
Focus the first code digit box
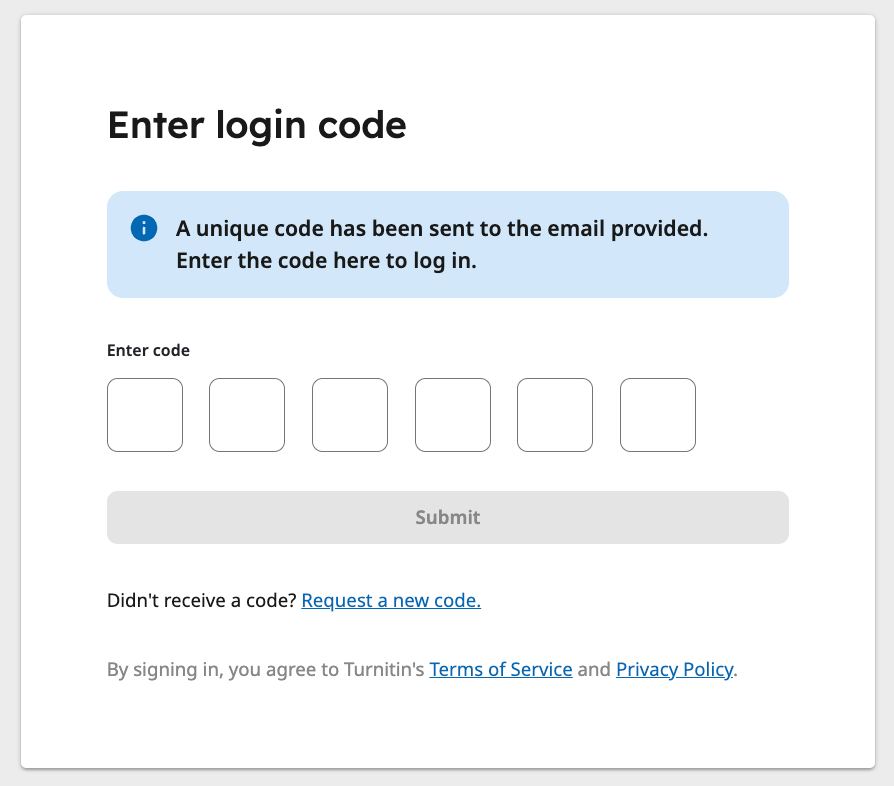(x=145, y=415)
